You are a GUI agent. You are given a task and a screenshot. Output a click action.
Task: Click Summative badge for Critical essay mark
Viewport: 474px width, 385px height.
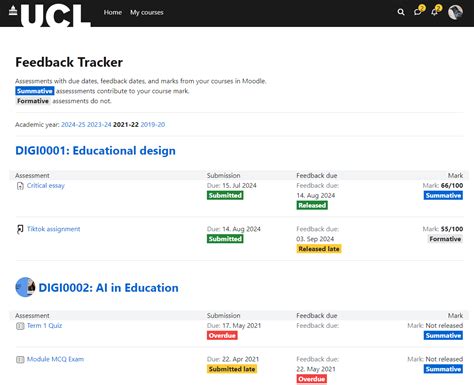pos(443,195)
